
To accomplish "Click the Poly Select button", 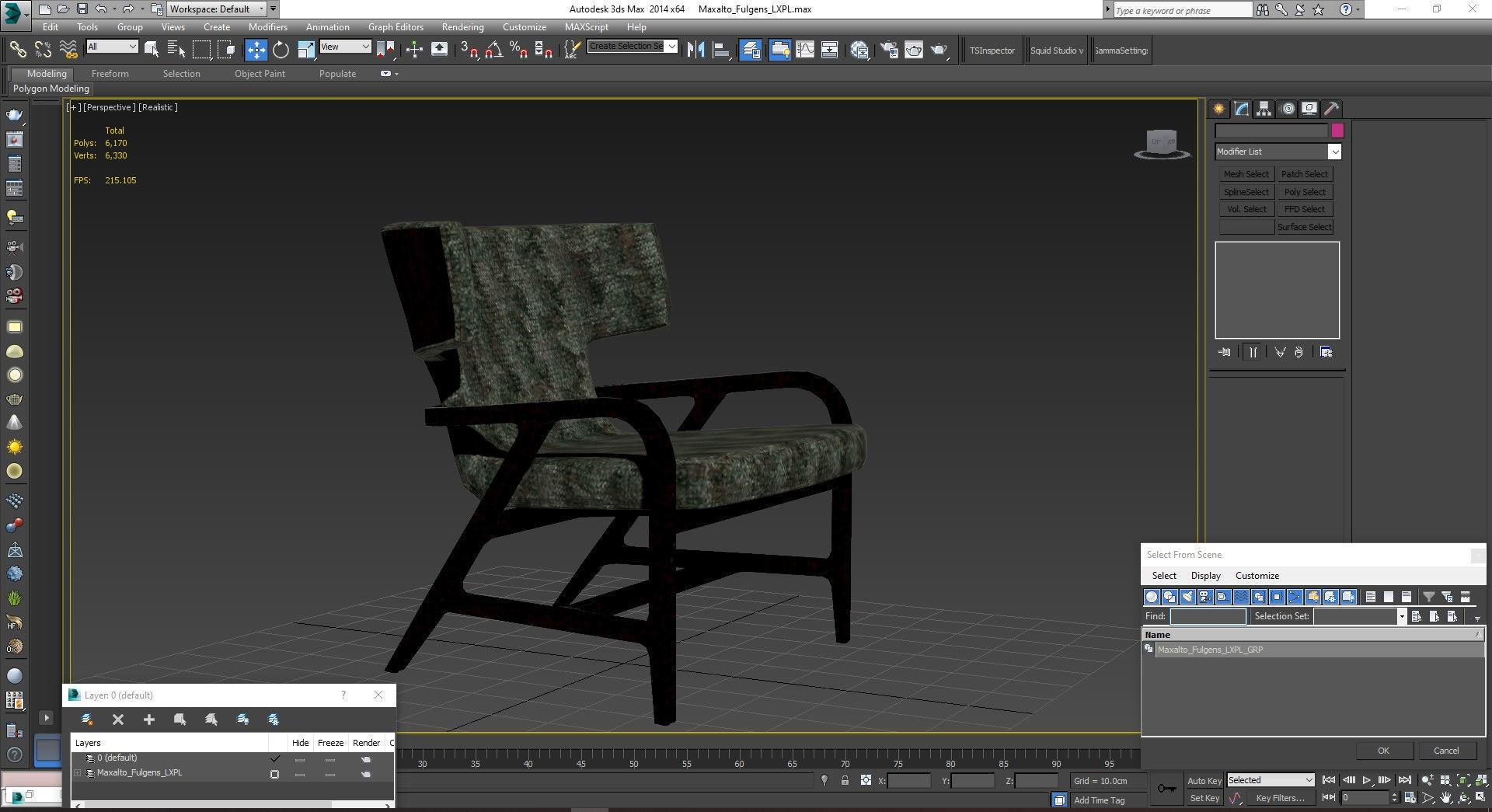I will [x=1305, y=192].
